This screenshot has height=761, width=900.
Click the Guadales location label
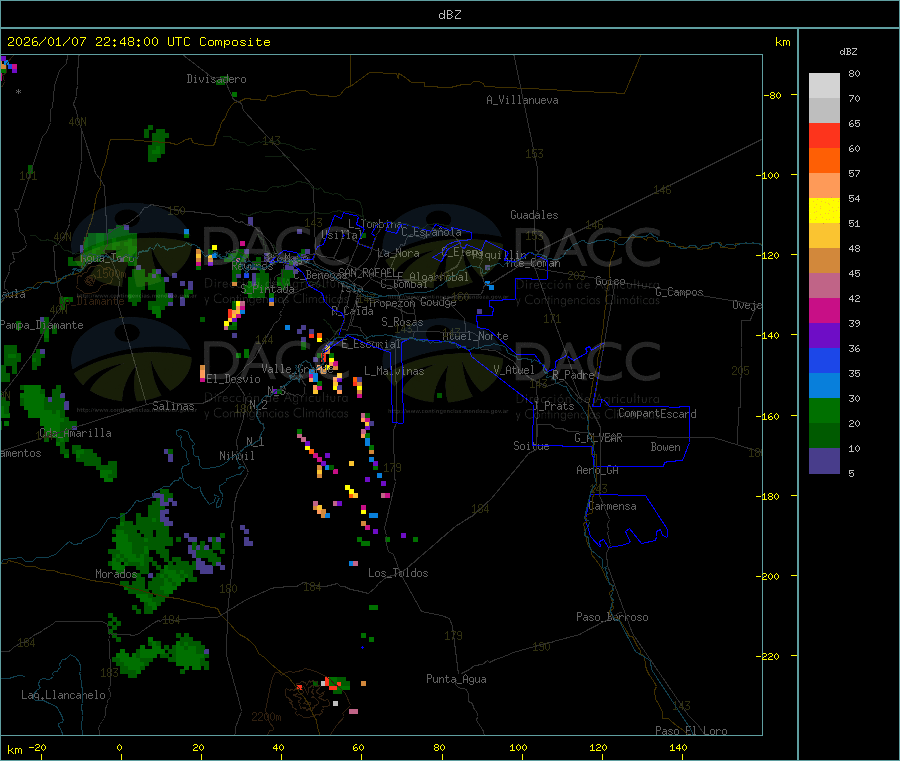click(x=534, y=215)
